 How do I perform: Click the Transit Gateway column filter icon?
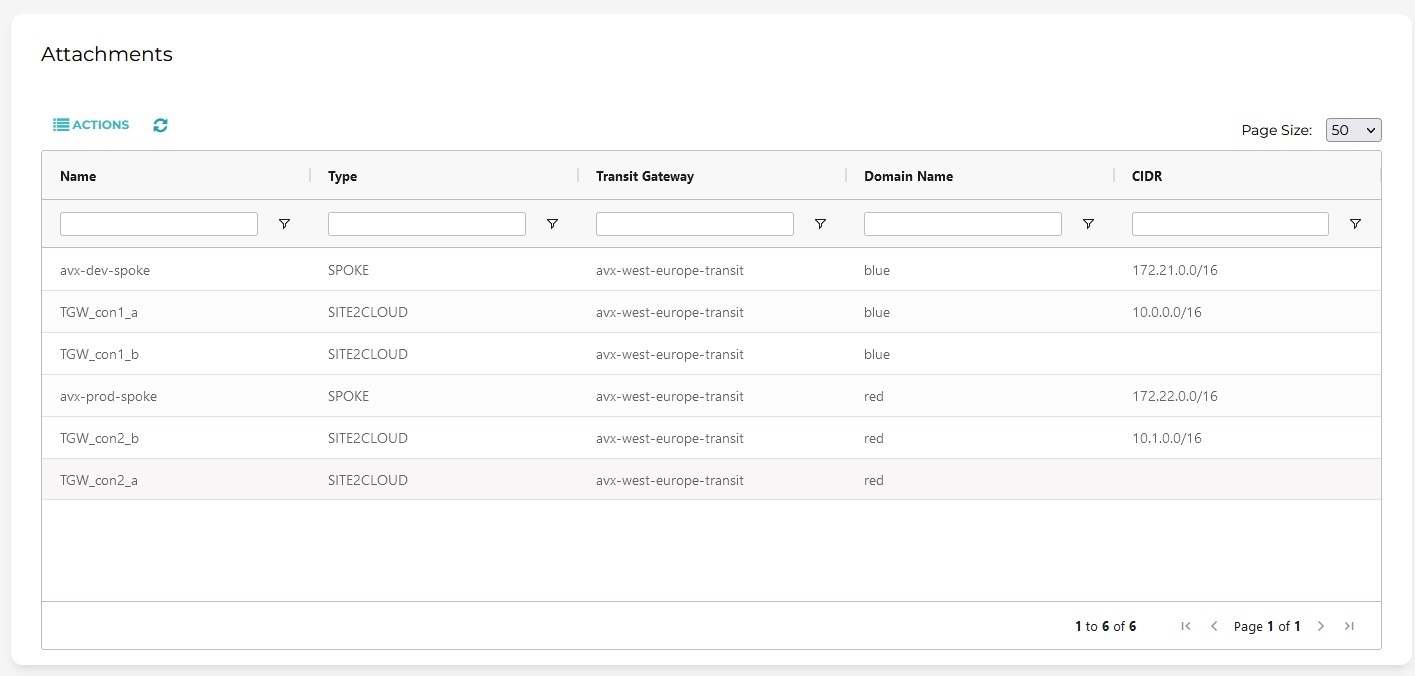(820, 224)
